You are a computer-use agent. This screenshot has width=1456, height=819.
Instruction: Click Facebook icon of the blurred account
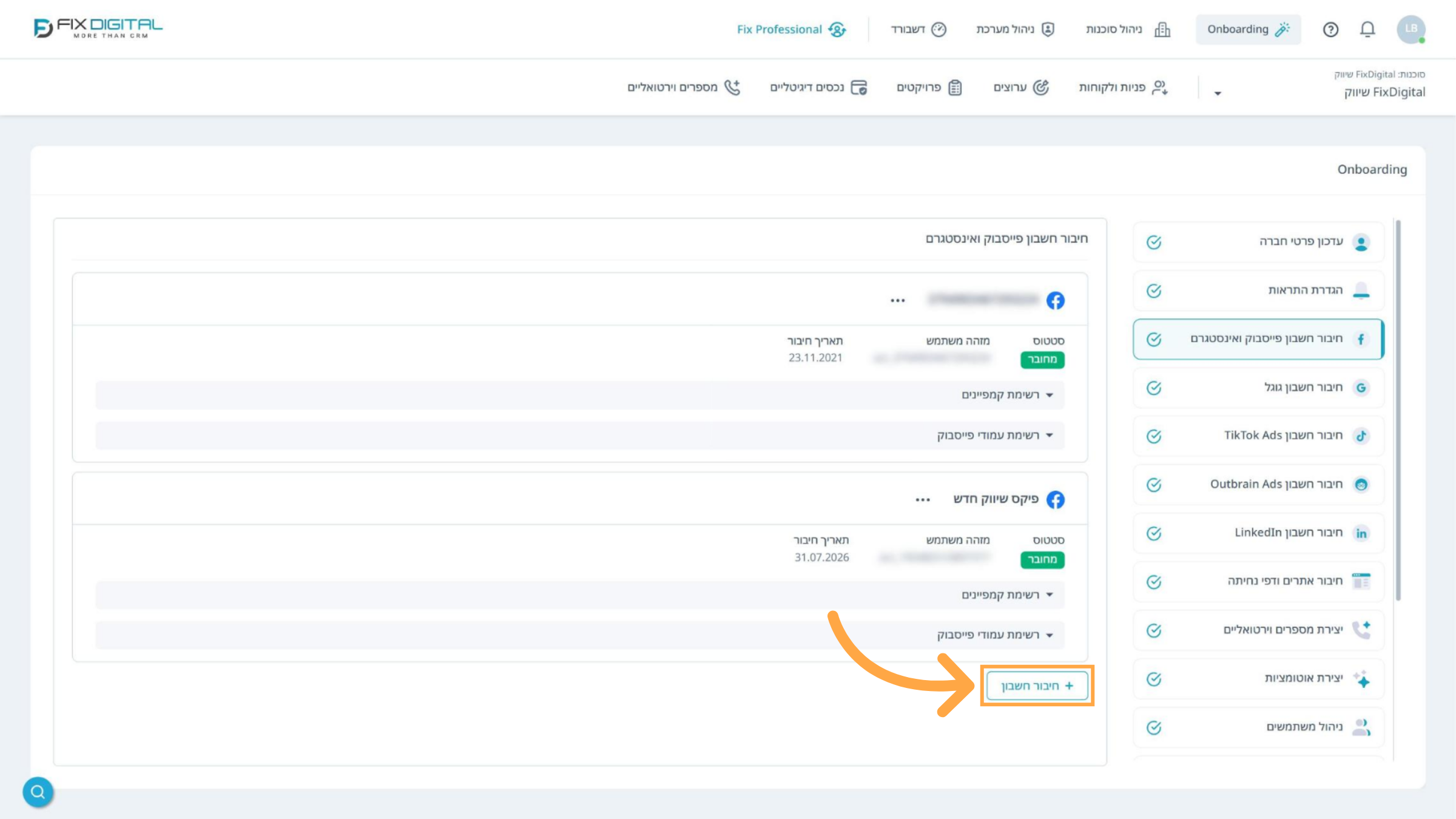pos(1056,300)
